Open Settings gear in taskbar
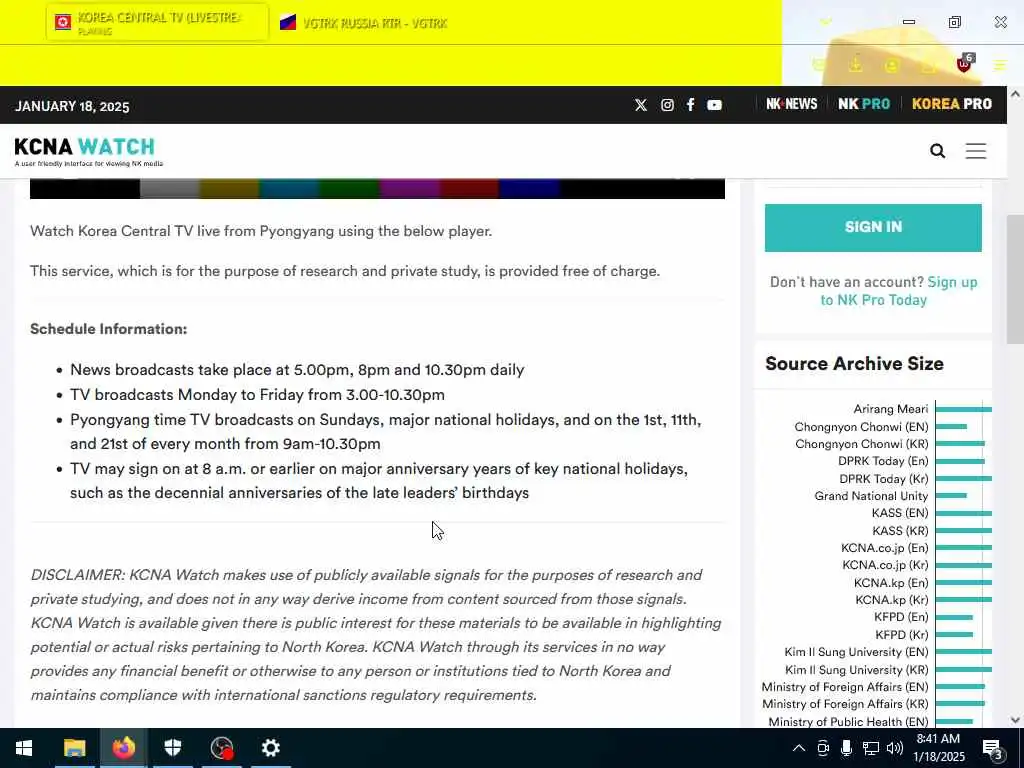Screen dimensions: 1024x768 270,748
